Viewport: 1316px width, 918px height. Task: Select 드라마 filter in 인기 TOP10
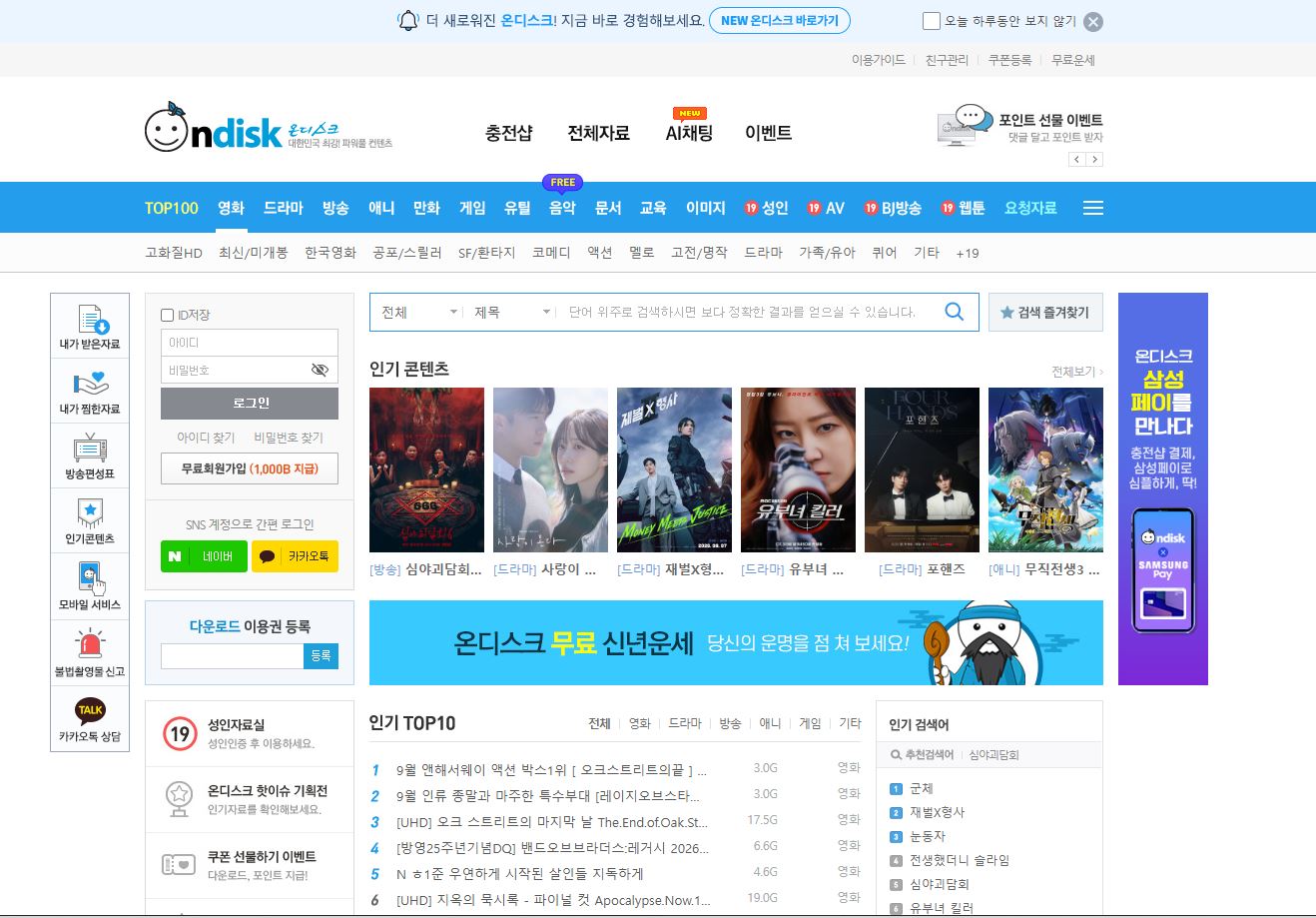[x=685, y=723]
